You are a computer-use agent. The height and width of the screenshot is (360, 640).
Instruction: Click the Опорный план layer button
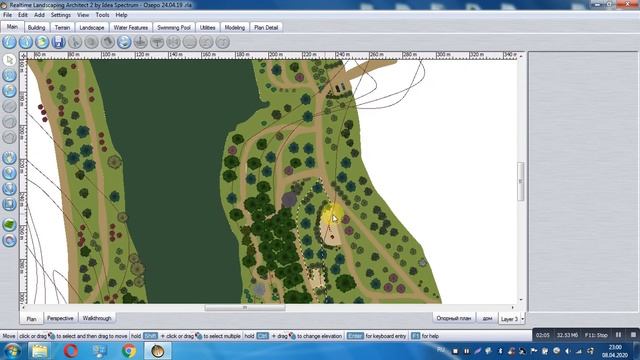tap(453, 318)
